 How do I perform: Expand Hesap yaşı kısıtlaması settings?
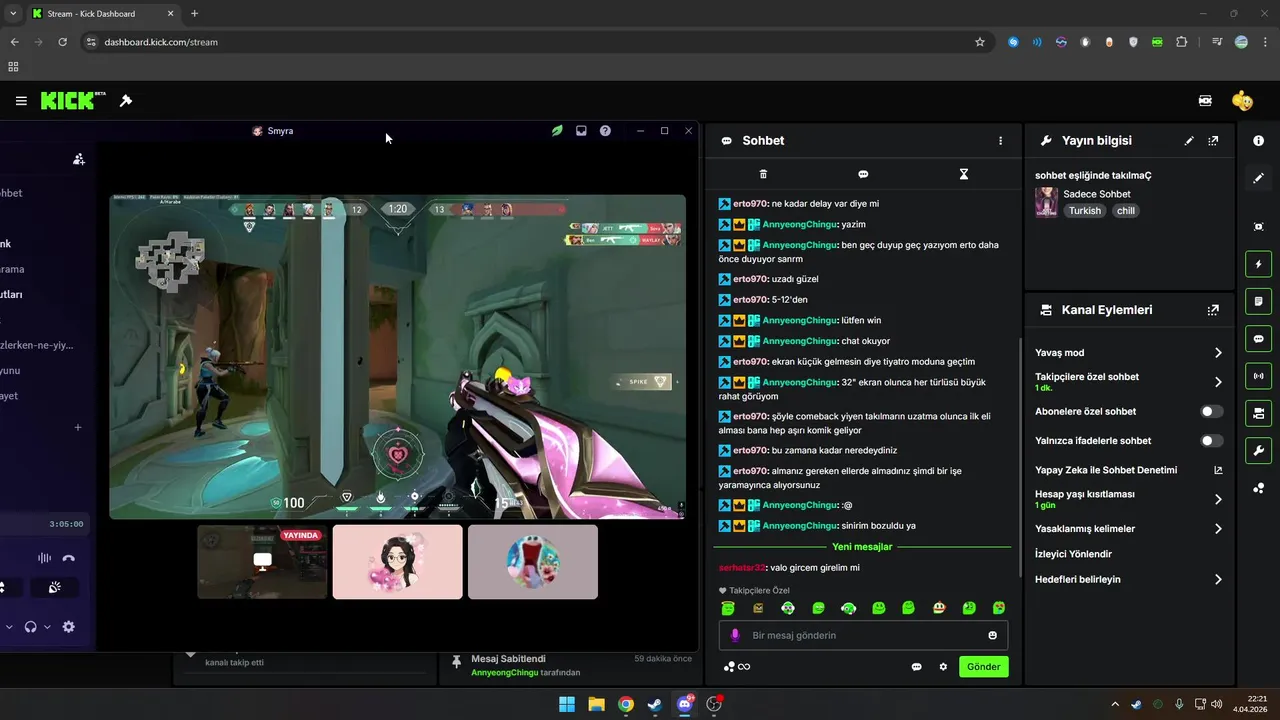pos(1218,499)
